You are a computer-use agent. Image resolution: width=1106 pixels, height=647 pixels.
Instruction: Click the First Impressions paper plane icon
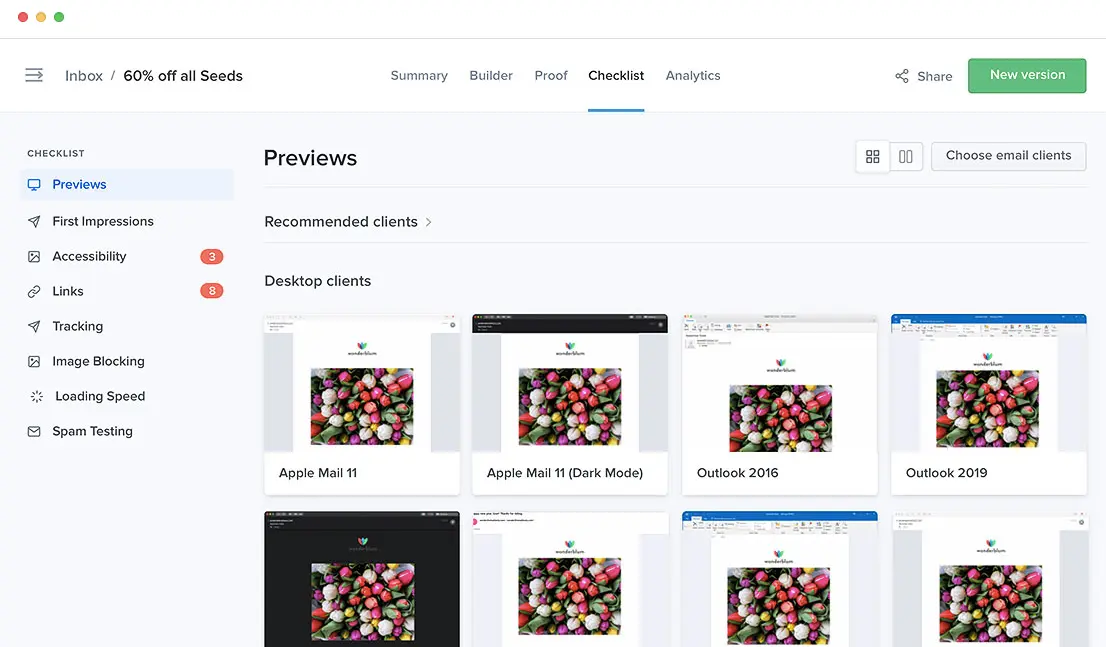tap(34, 222)
